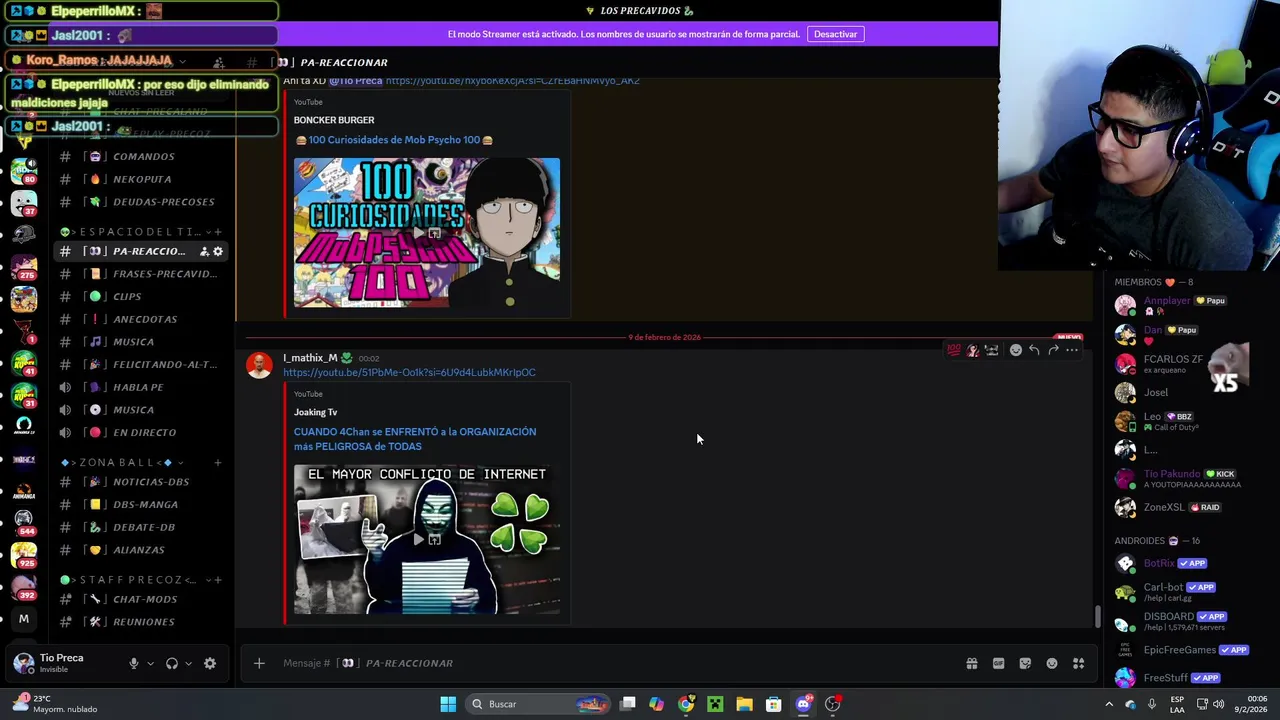Open microphone input options arrow
The width and height of the screenshot is (1280, 720).
click(x=150, y=663)
